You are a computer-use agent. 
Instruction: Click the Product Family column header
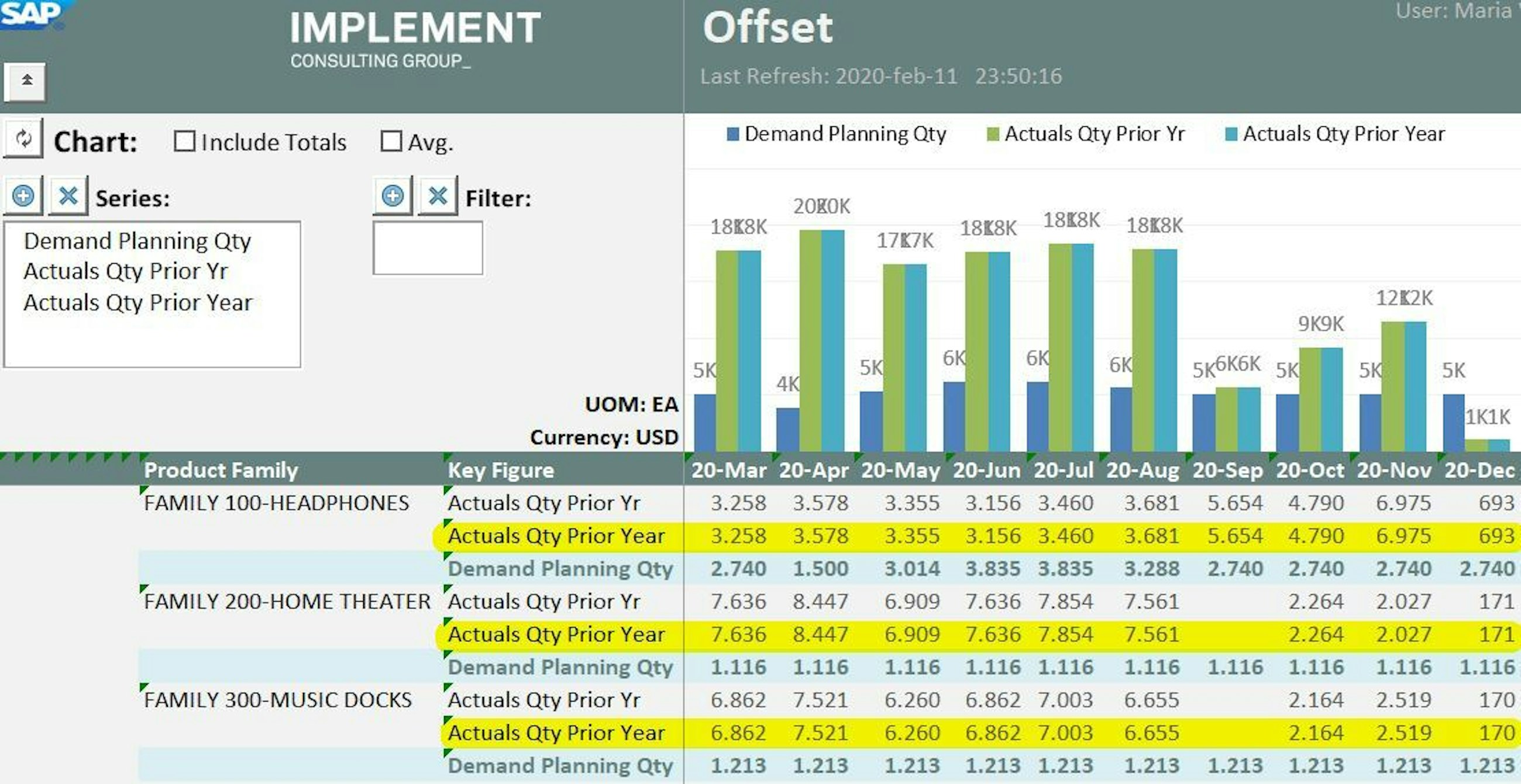(x=221, y=470)
